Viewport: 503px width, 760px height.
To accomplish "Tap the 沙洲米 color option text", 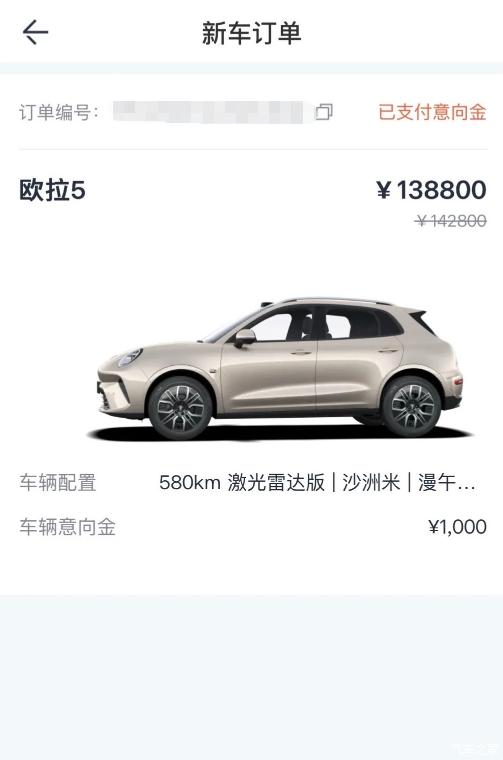I will click(371, 483).
